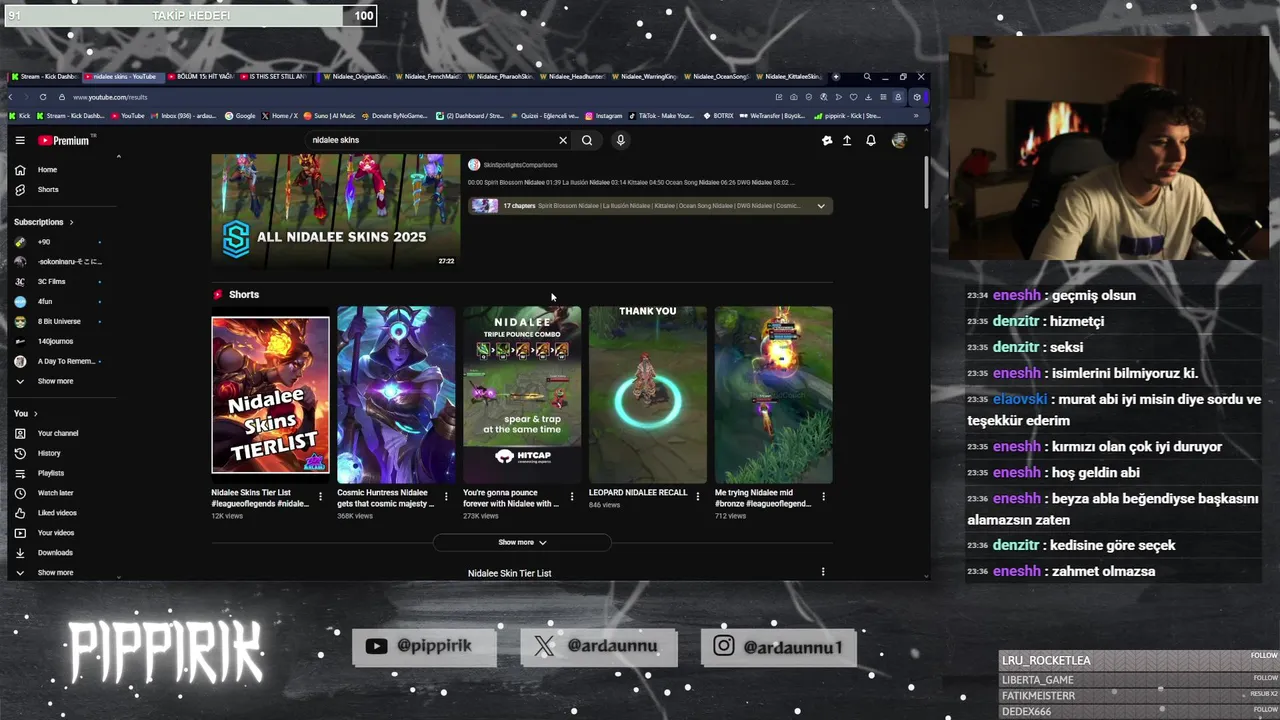The height and width of the screenshot is (720, 1280).
Task: Open the Google bookmark
Action: (x=240, y=116)
